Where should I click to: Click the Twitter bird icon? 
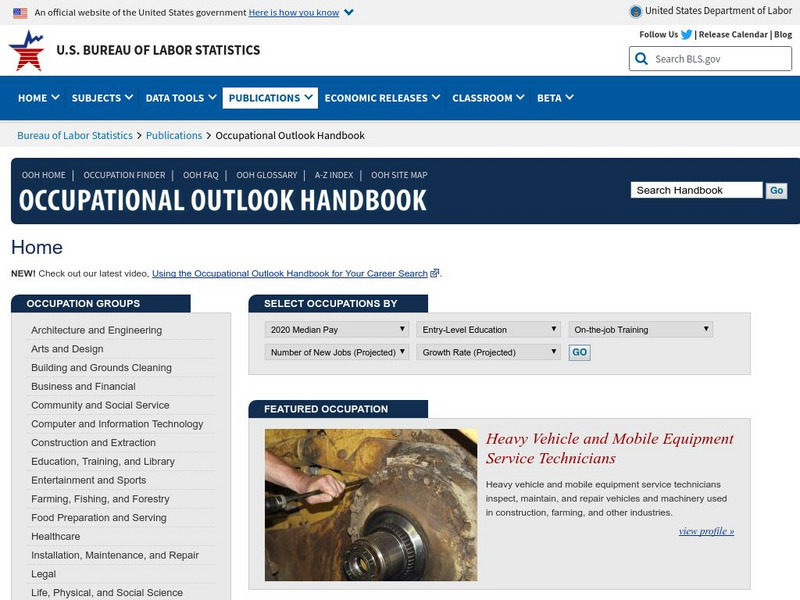(686, 35)
